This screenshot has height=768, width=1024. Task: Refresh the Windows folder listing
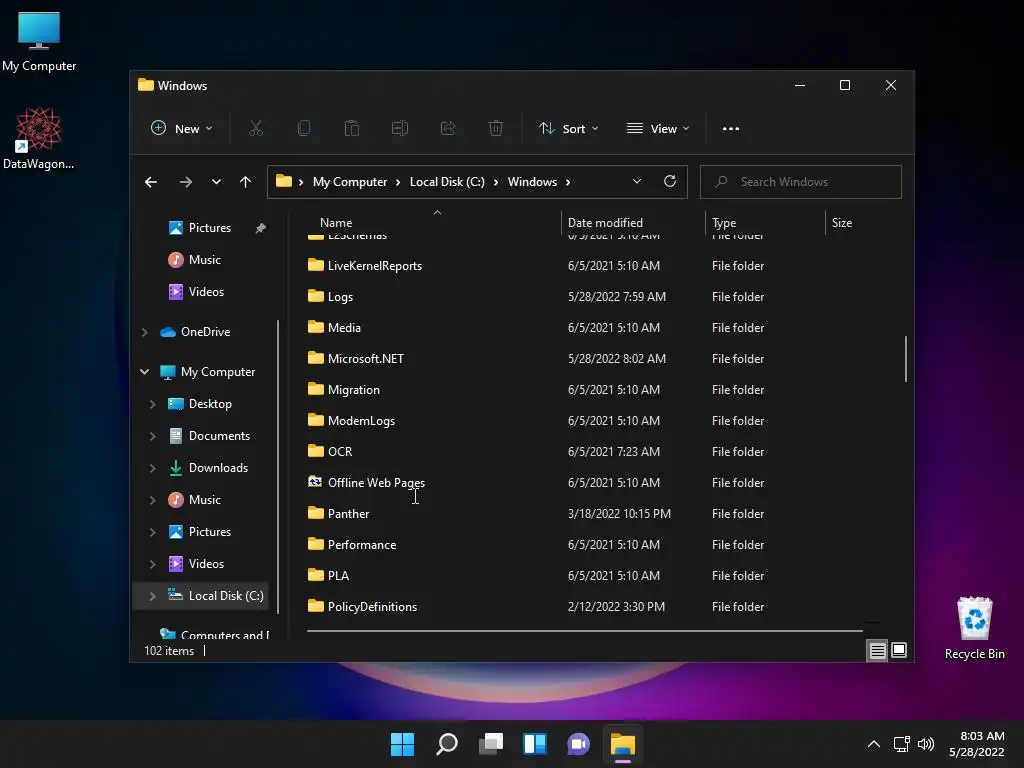(x=669, y=182)
